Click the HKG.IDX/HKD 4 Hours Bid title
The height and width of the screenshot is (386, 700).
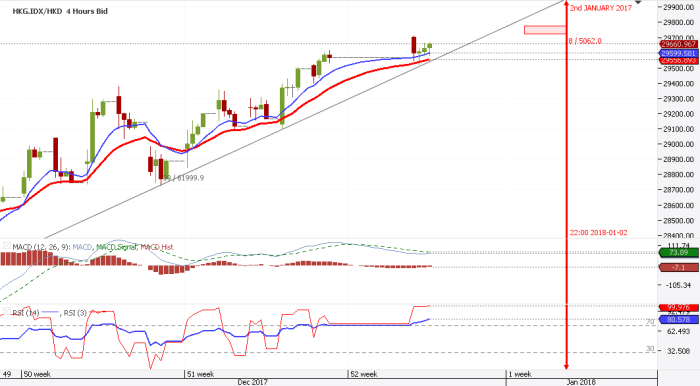click(x=60, y=11)
